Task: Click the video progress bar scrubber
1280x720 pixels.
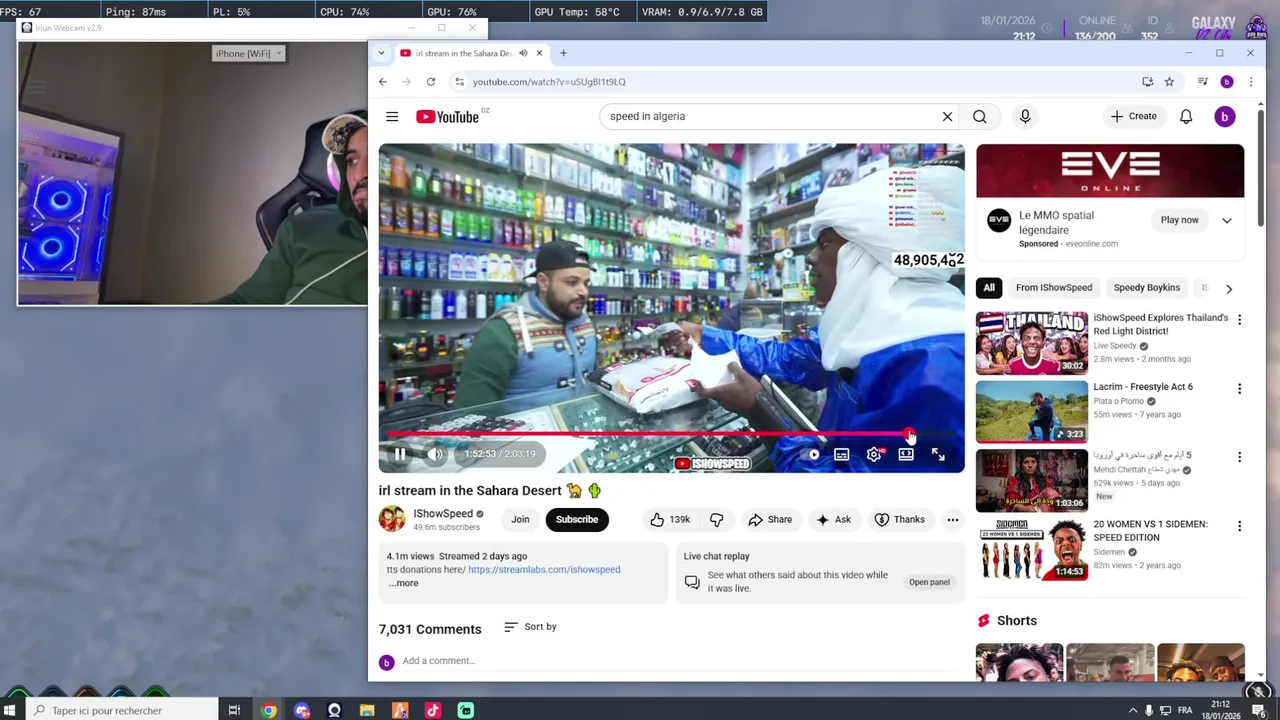Action: (x=909, y=434)
